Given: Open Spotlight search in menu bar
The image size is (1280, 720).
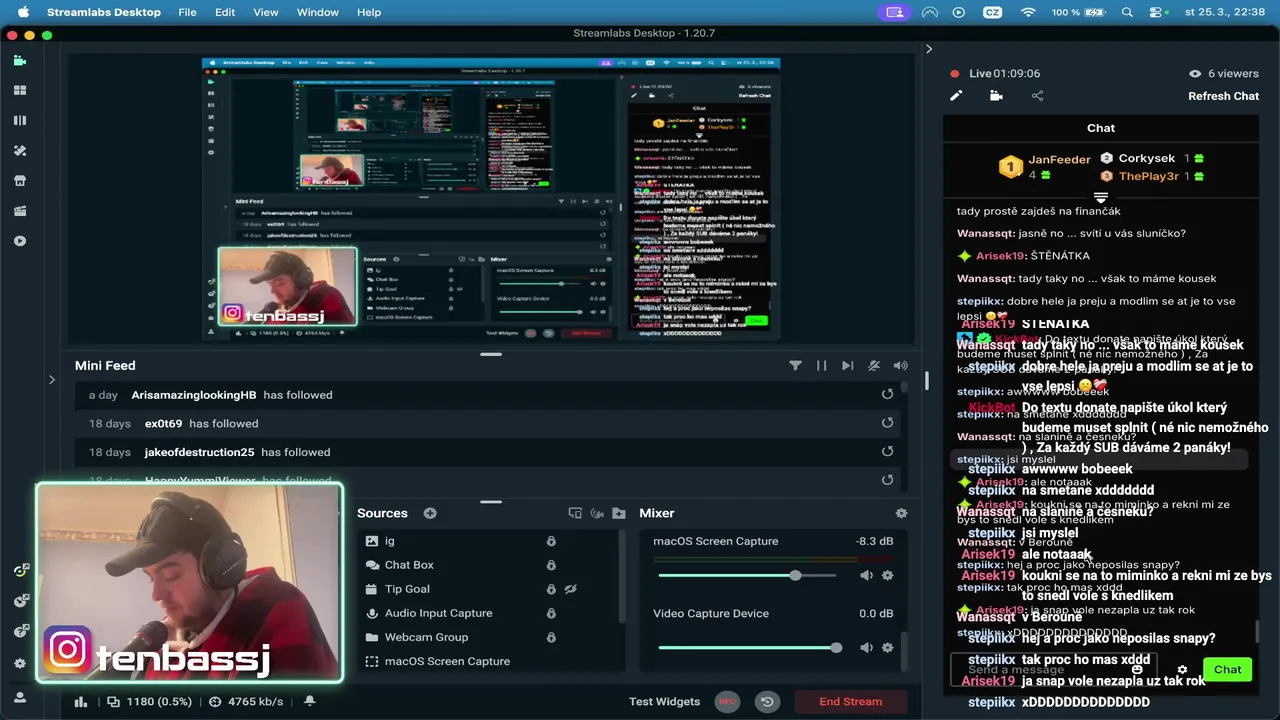Looking at the screenshot, I should click(1127, 12).
